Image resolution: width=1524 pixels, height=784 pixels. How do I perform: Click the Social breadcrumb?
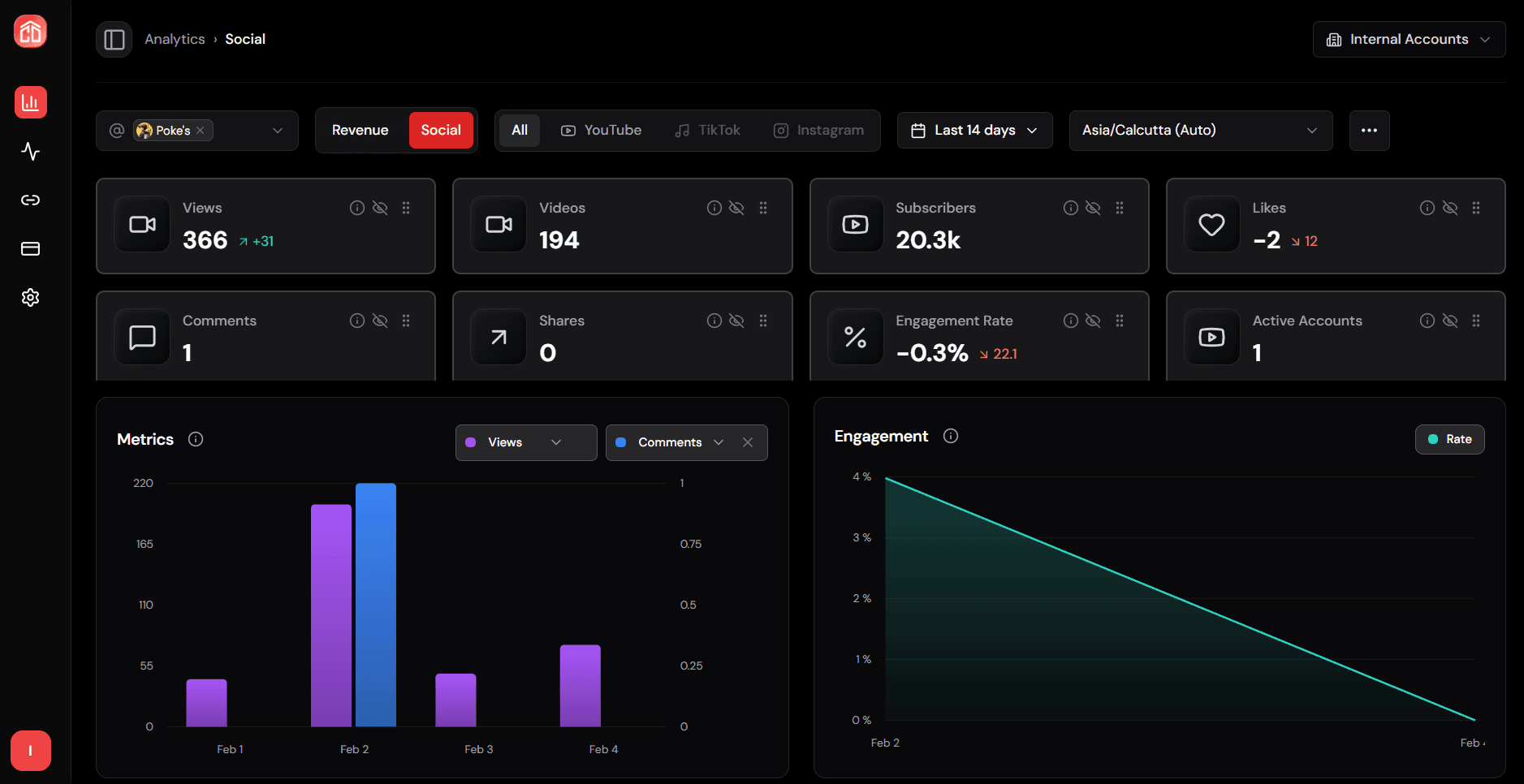click(x=245, y=40)
